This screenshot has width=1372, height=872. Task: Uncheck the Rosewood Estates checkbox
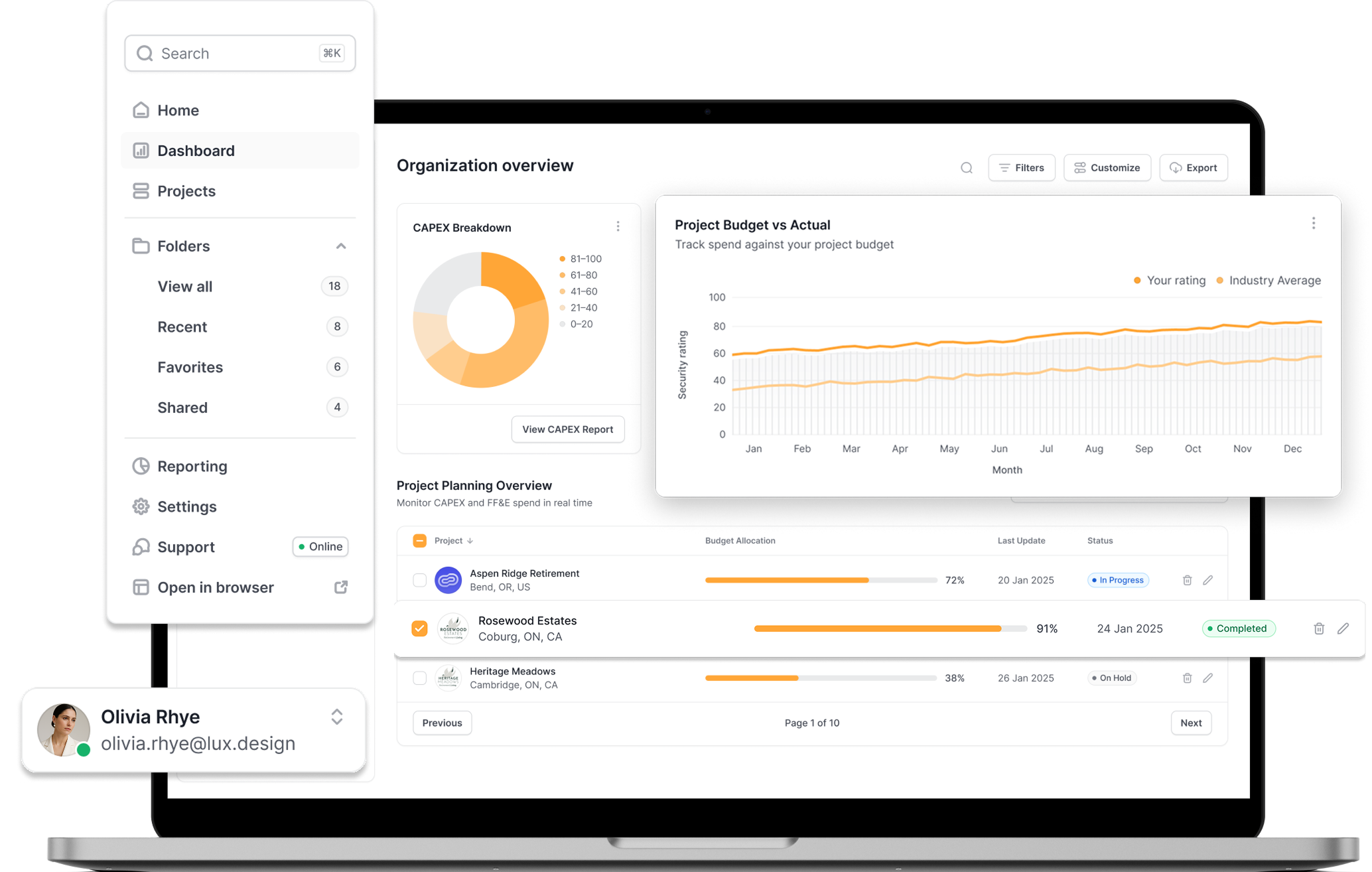[419, 628]
